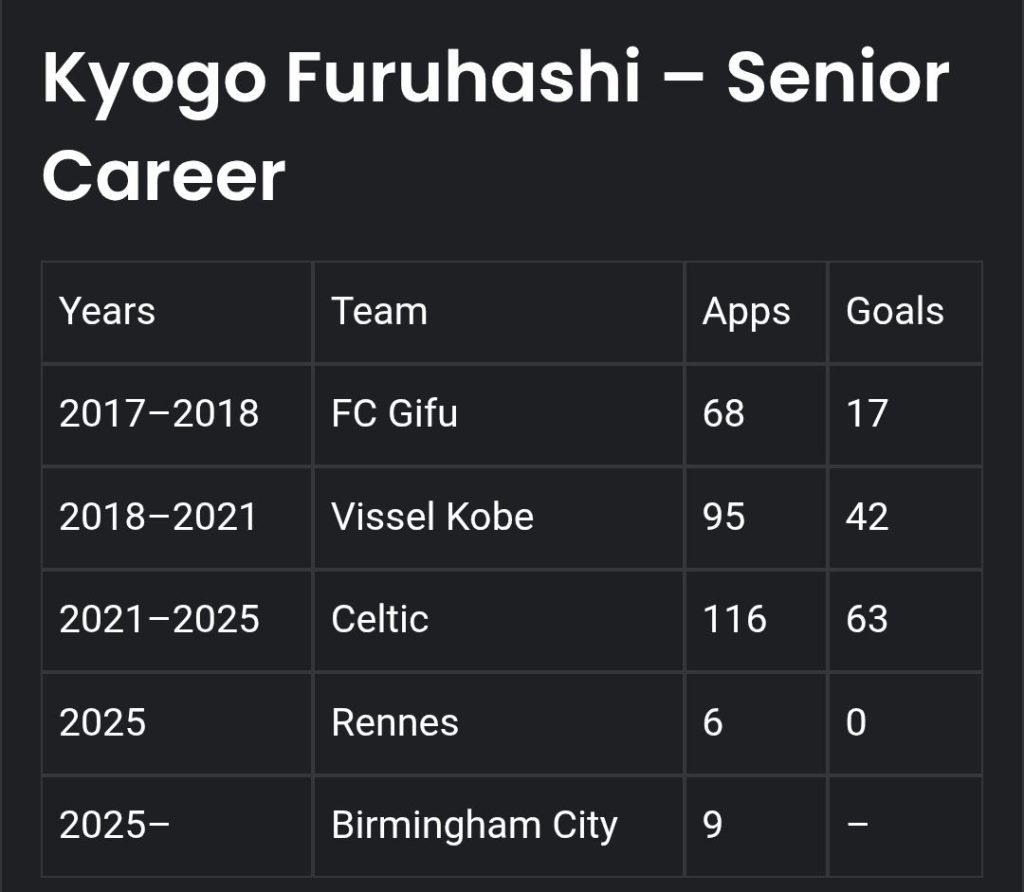This screenshot has height=892, width=1024.
Task: Select the 116 appearances cell for Celtic
Action: pos(756,620)
